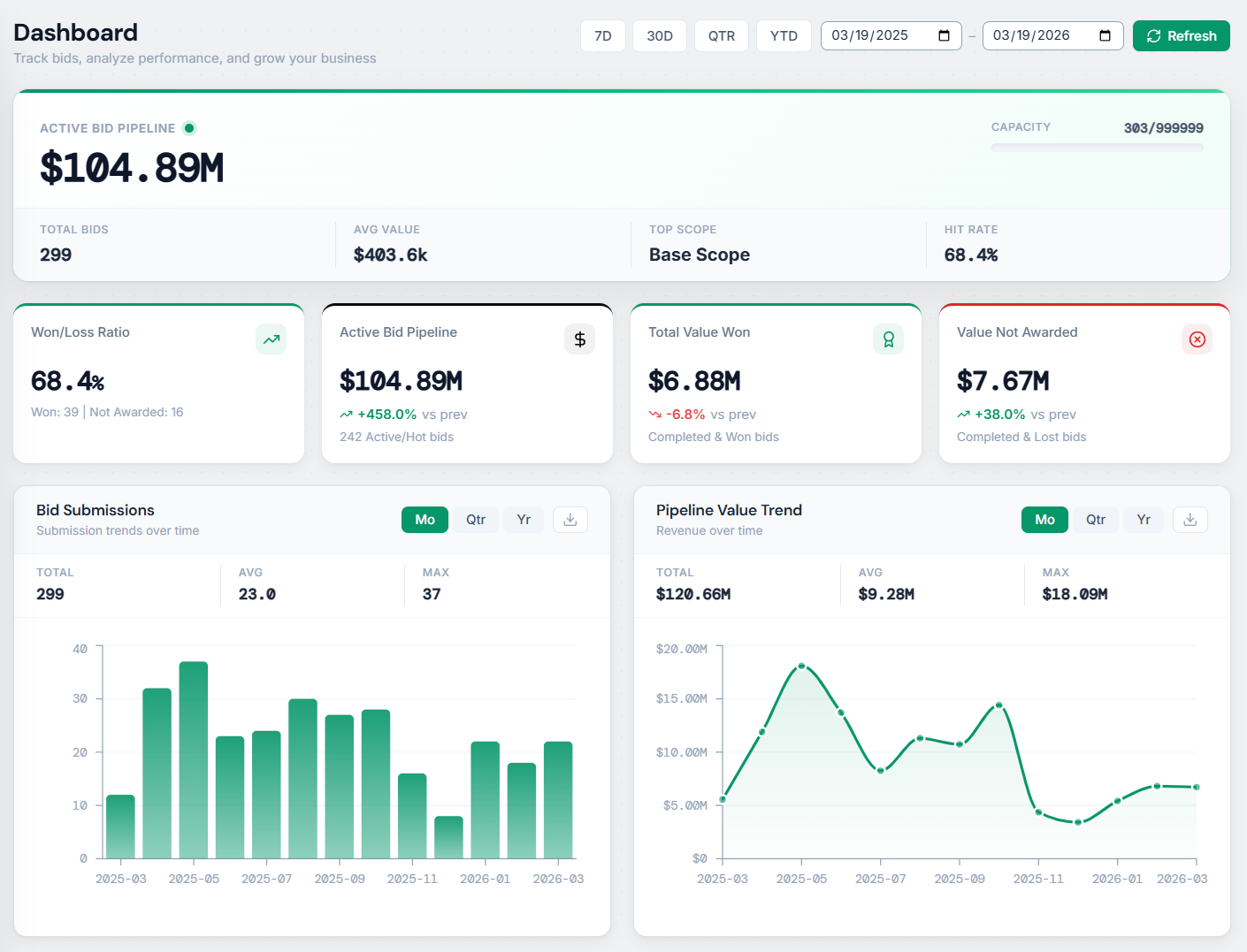Set Bid Submissions chart to Yr view
The height and width of the screenshot is (952, 1247).
click(523, 520)
